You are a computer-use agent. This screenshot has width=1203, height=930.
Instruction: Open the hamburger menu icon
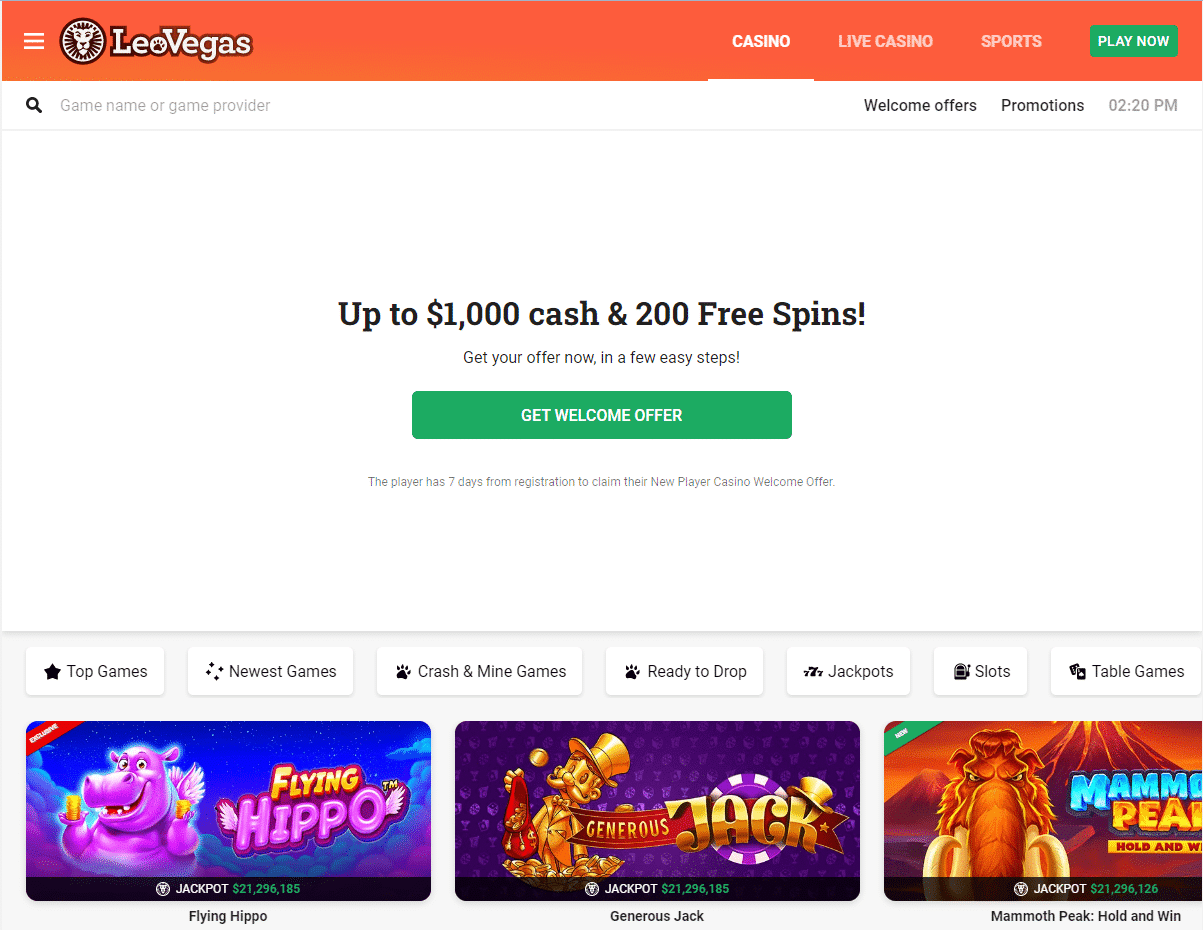point(34,41)
